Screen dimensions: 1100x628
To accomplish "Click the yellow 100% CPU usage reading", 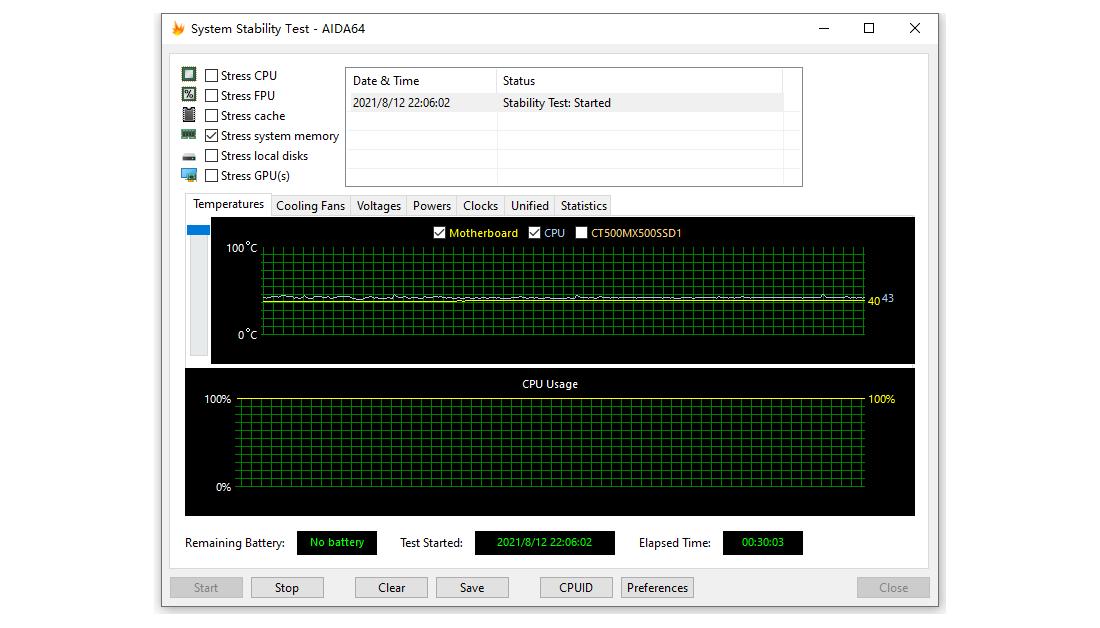I will coord(882,399).
